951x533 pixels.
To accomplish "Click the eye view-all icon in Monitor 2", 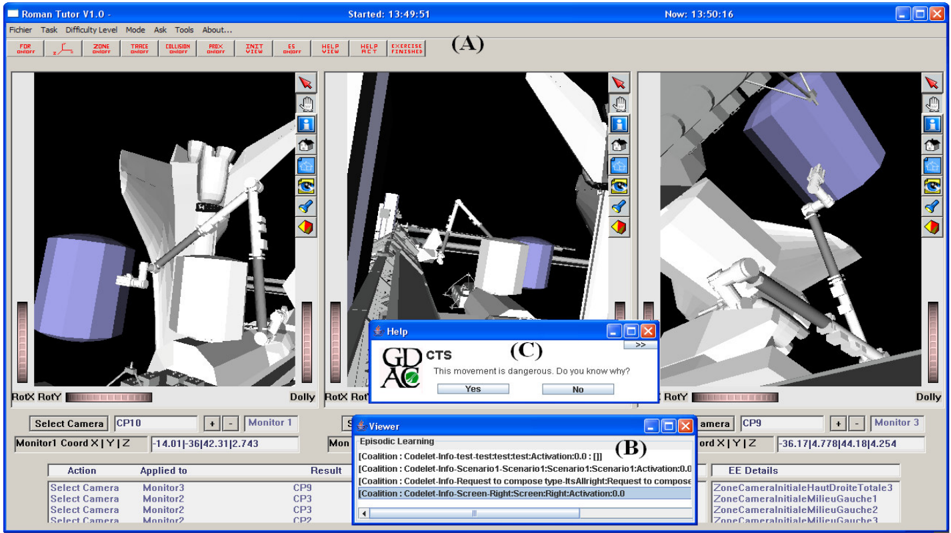I will pyautogui.click(x=619, y=186).
